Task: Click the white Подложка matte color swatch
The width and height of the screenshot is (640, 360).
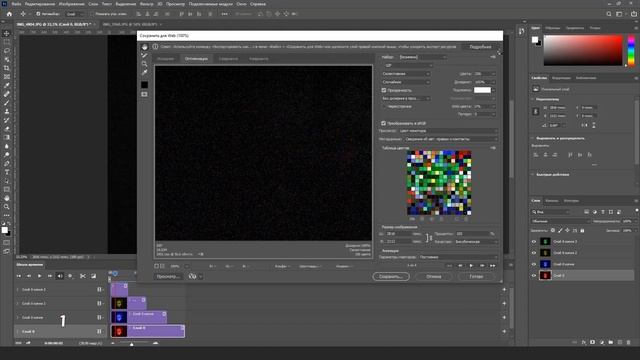Action: (x=482, y=90)
